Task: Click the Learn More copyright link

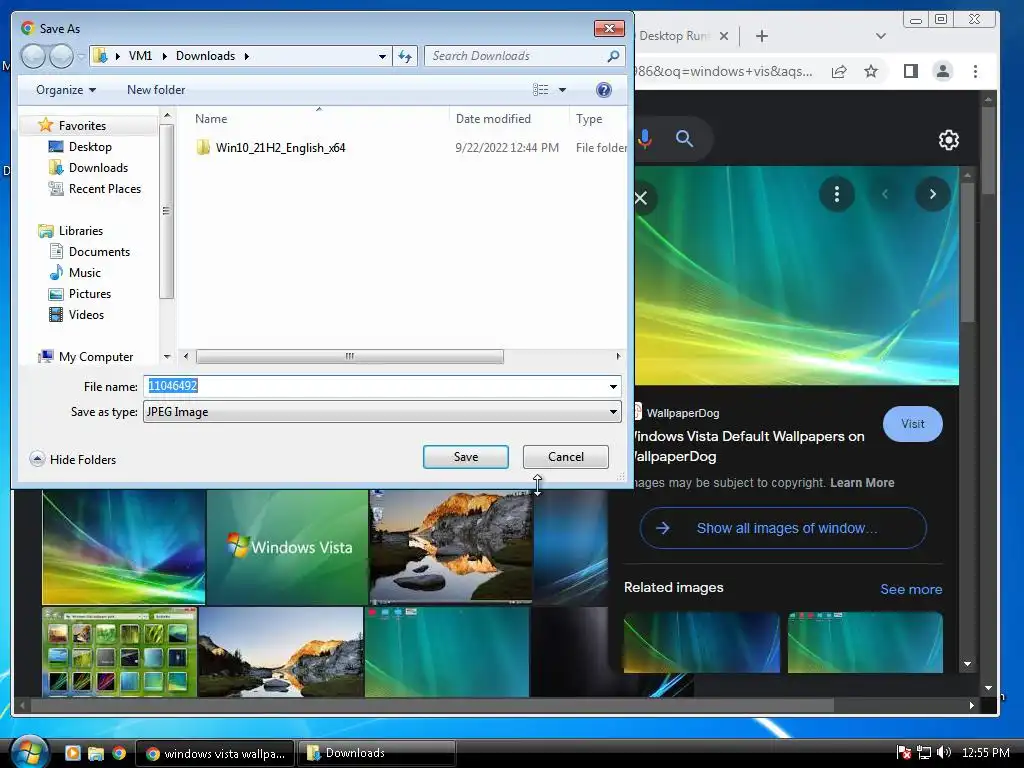Action: [862, 483]
